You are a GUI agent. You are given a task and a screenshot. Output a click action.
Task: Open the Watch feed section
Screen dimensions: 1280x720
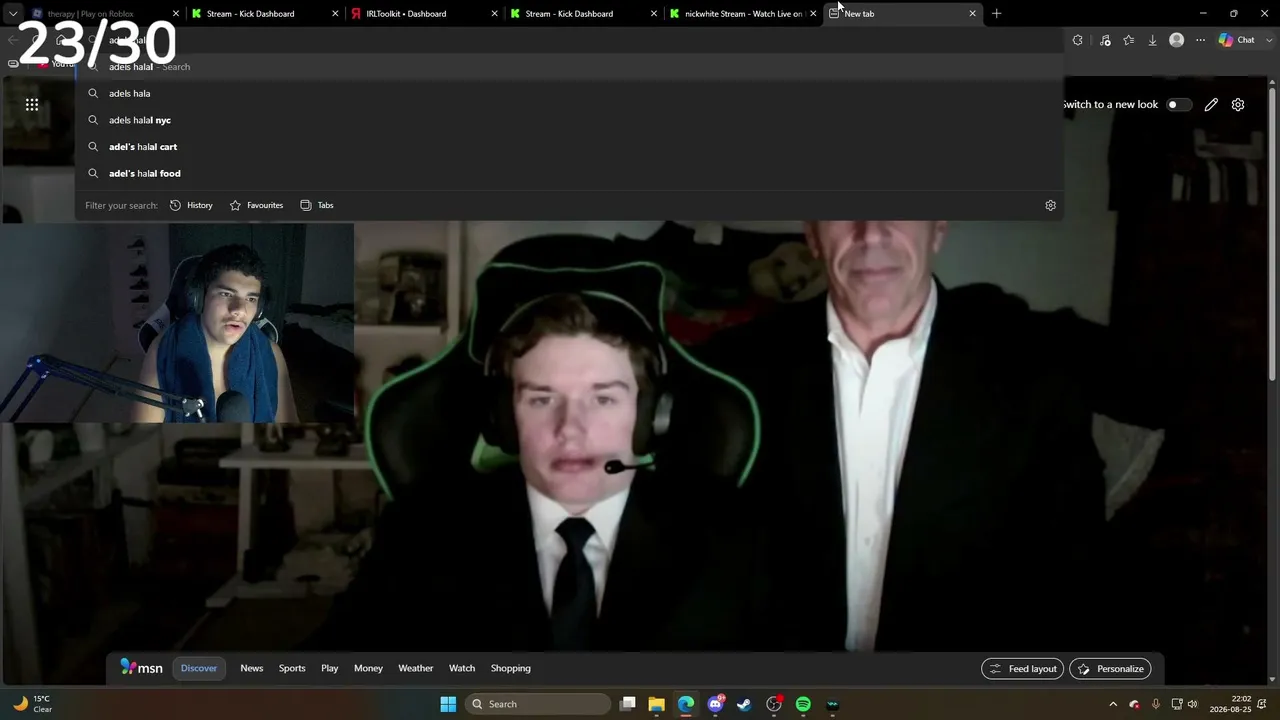(x=462, y=668)
